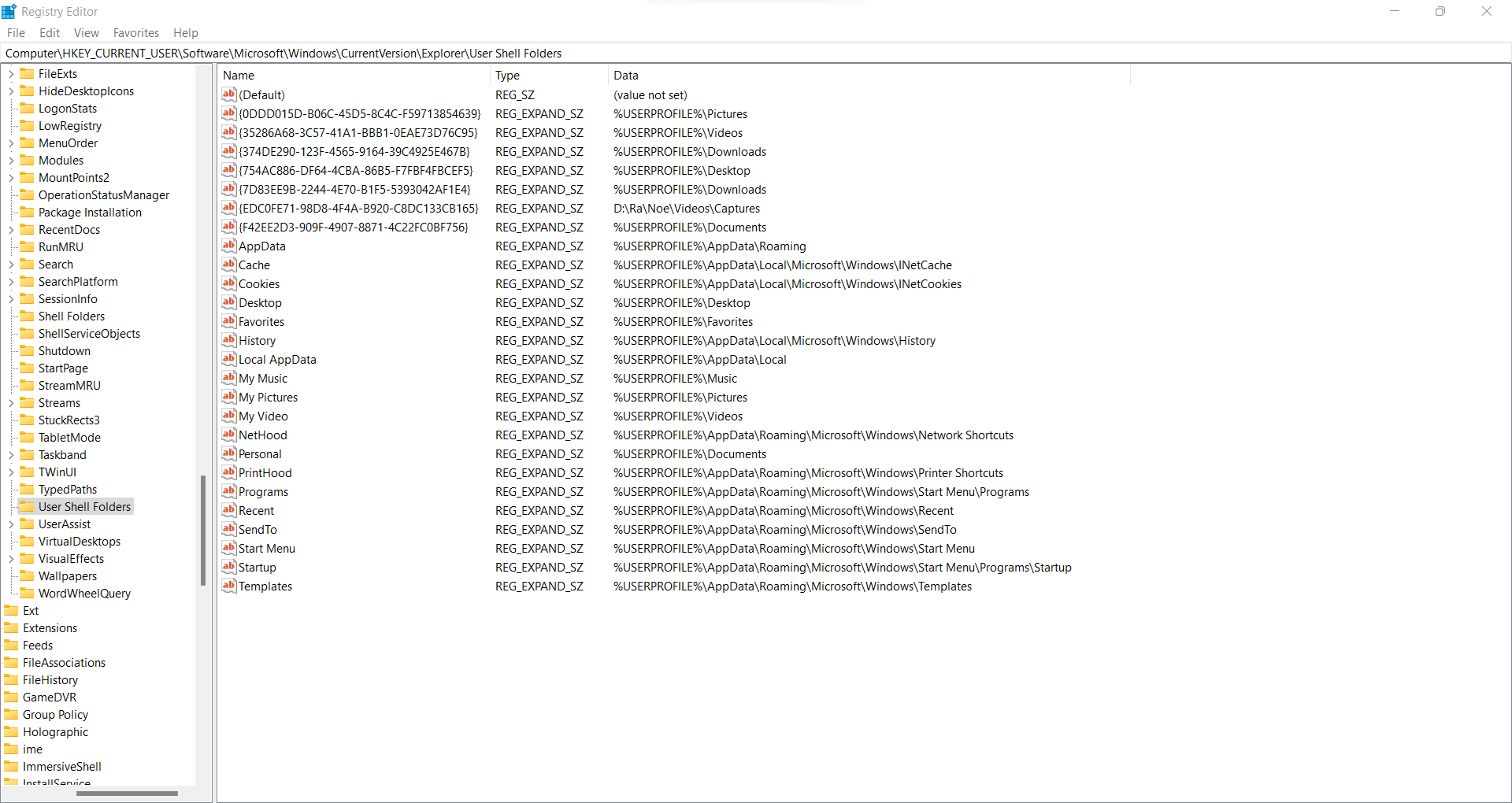This screenshot has width=1512, height=803.
Task: Click the string icon next to Programs
Action: point(229,491)
